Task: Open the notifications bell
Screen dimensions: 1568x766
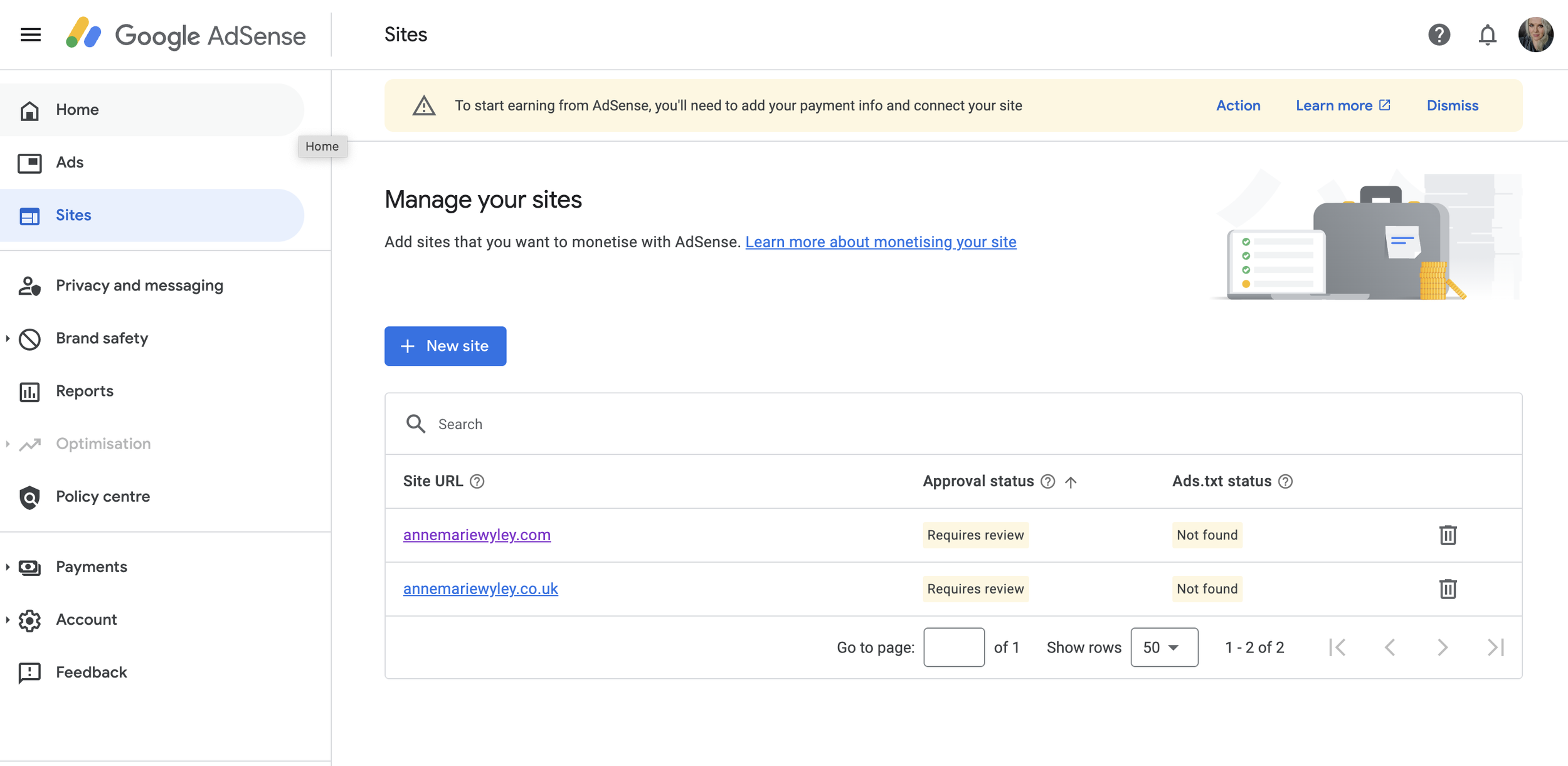Action: pyautogui.click(x=1487, y=35)
